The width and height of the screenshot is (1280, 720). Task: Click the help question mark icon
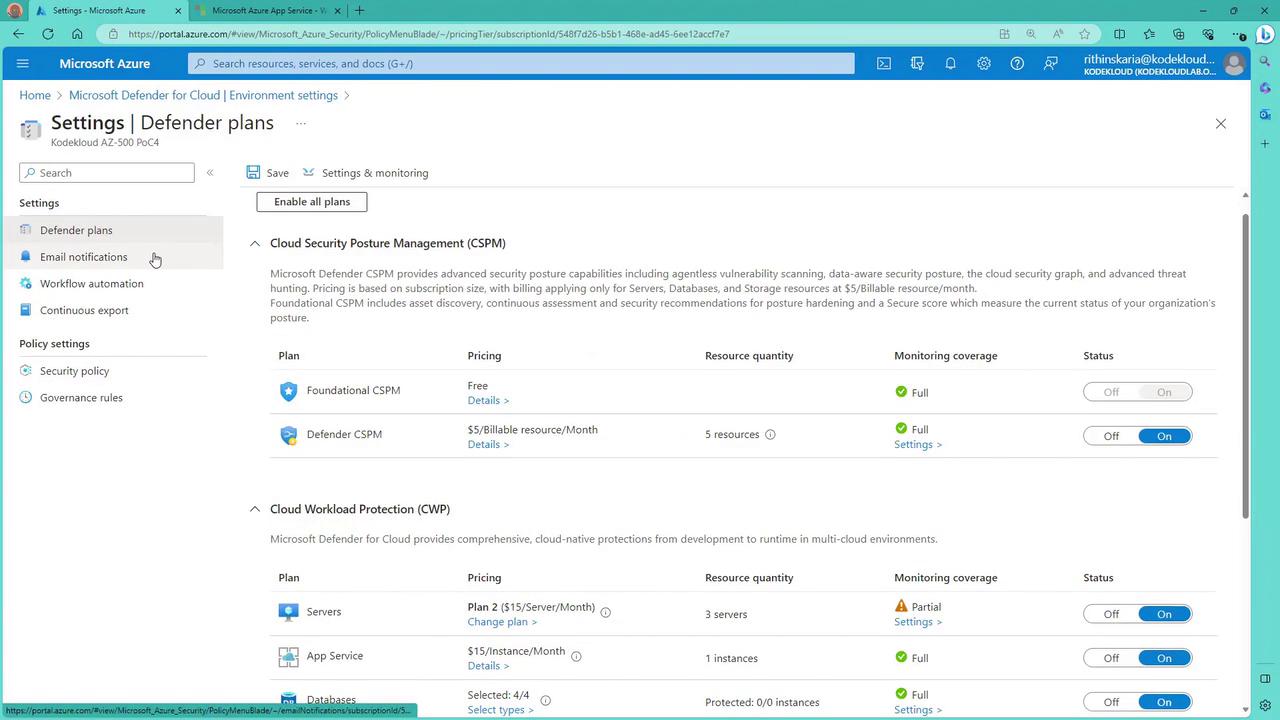(x=1017, y=63)
